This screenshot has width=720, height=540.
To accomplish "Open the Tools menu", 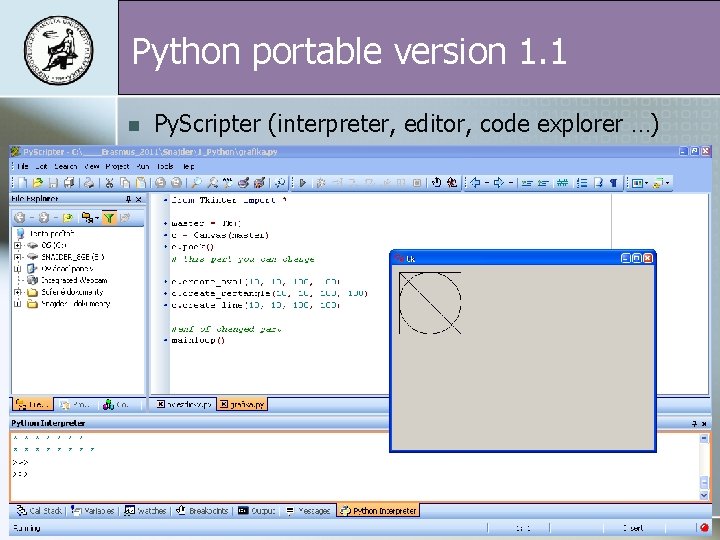I will 165,166.
